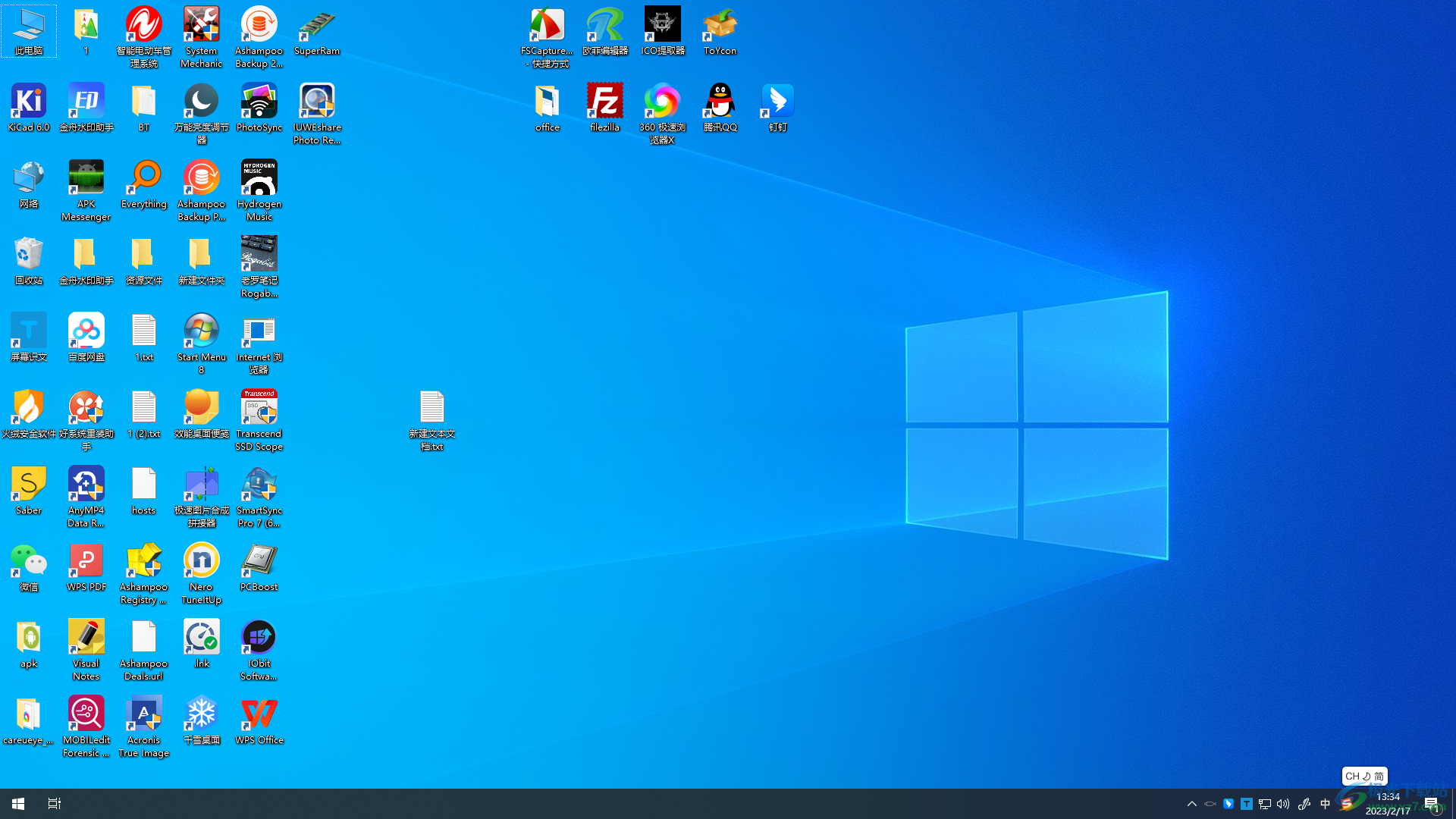Select the 屏幕识文 icon
The image size is (1456, 819).
click(29, 337)
